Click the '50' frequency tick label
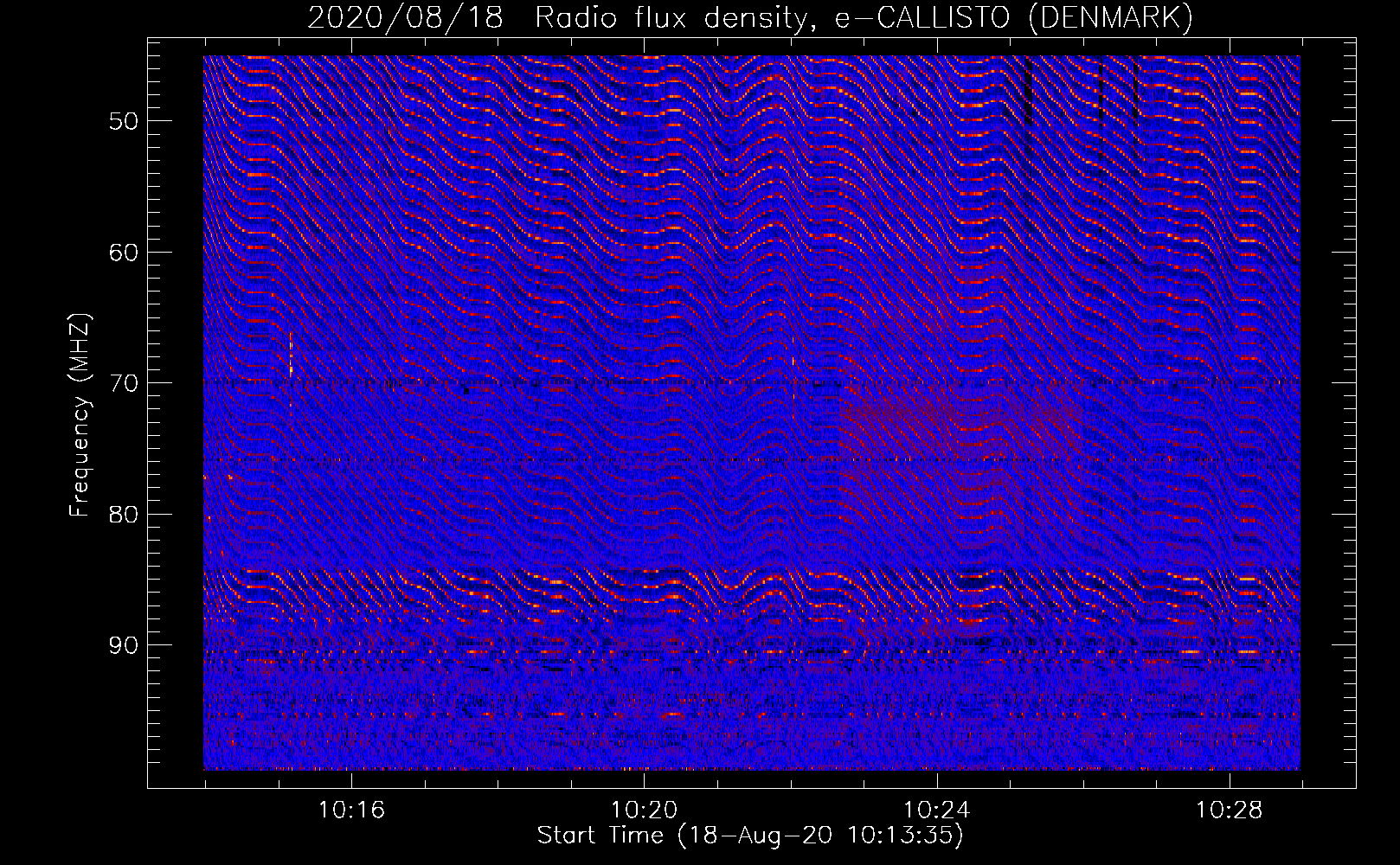Image resolution: width=1400 pixels, height=865 pixels. [x=124, y=121]
